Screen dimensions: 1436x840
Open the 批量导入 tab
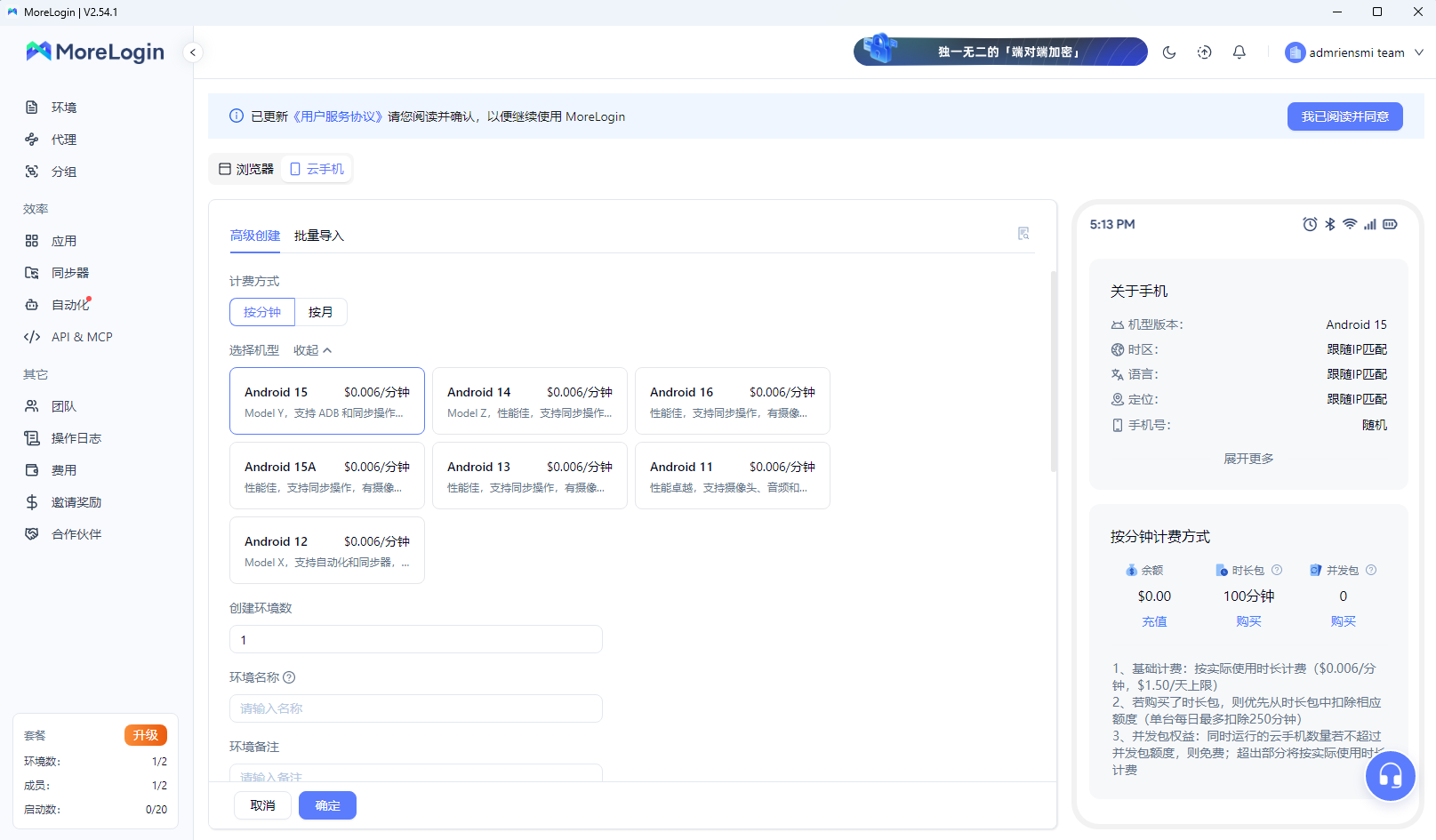pos(319,236)
